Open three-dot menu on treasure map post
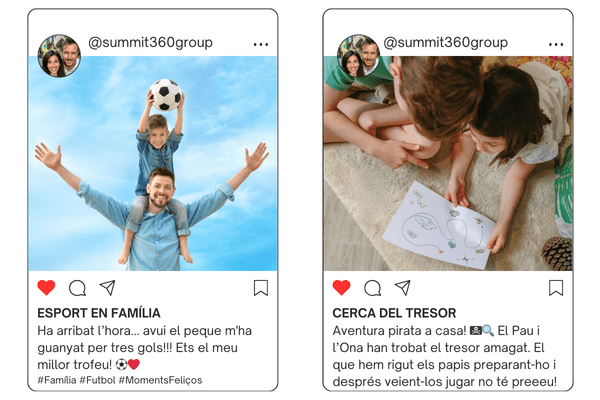This screenshot has width=600, height=400. (x=556, y=45)
